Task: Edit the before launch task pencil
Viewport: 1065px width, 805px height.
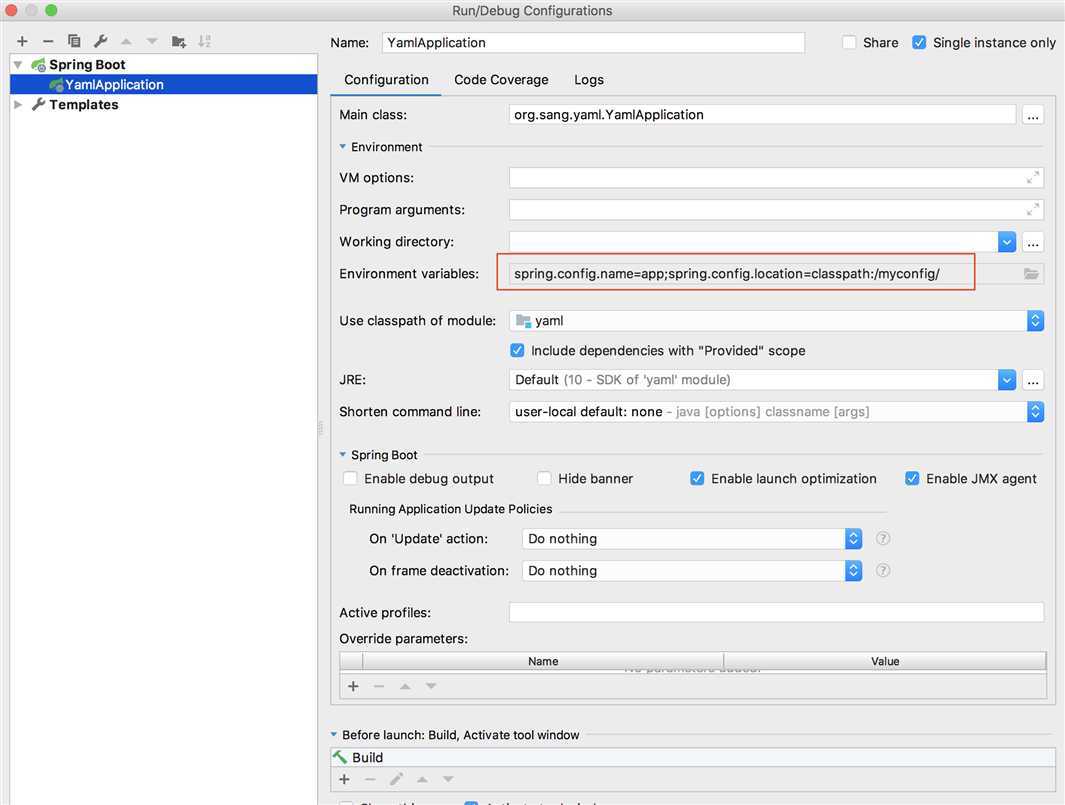Action: (396, 779)
